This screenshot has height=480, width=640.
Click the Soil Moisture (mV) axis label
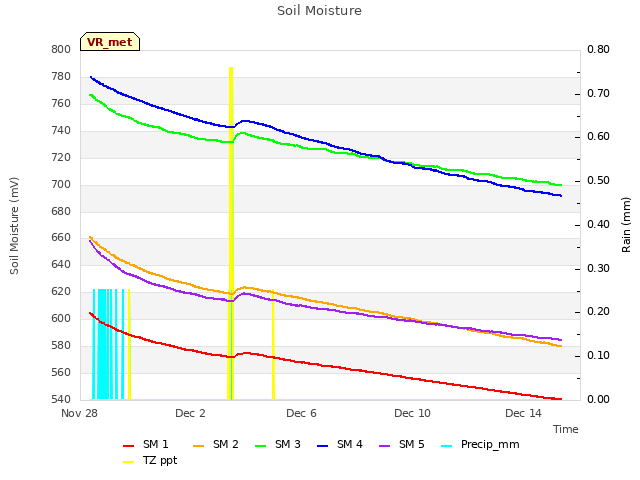click(14, 225)
